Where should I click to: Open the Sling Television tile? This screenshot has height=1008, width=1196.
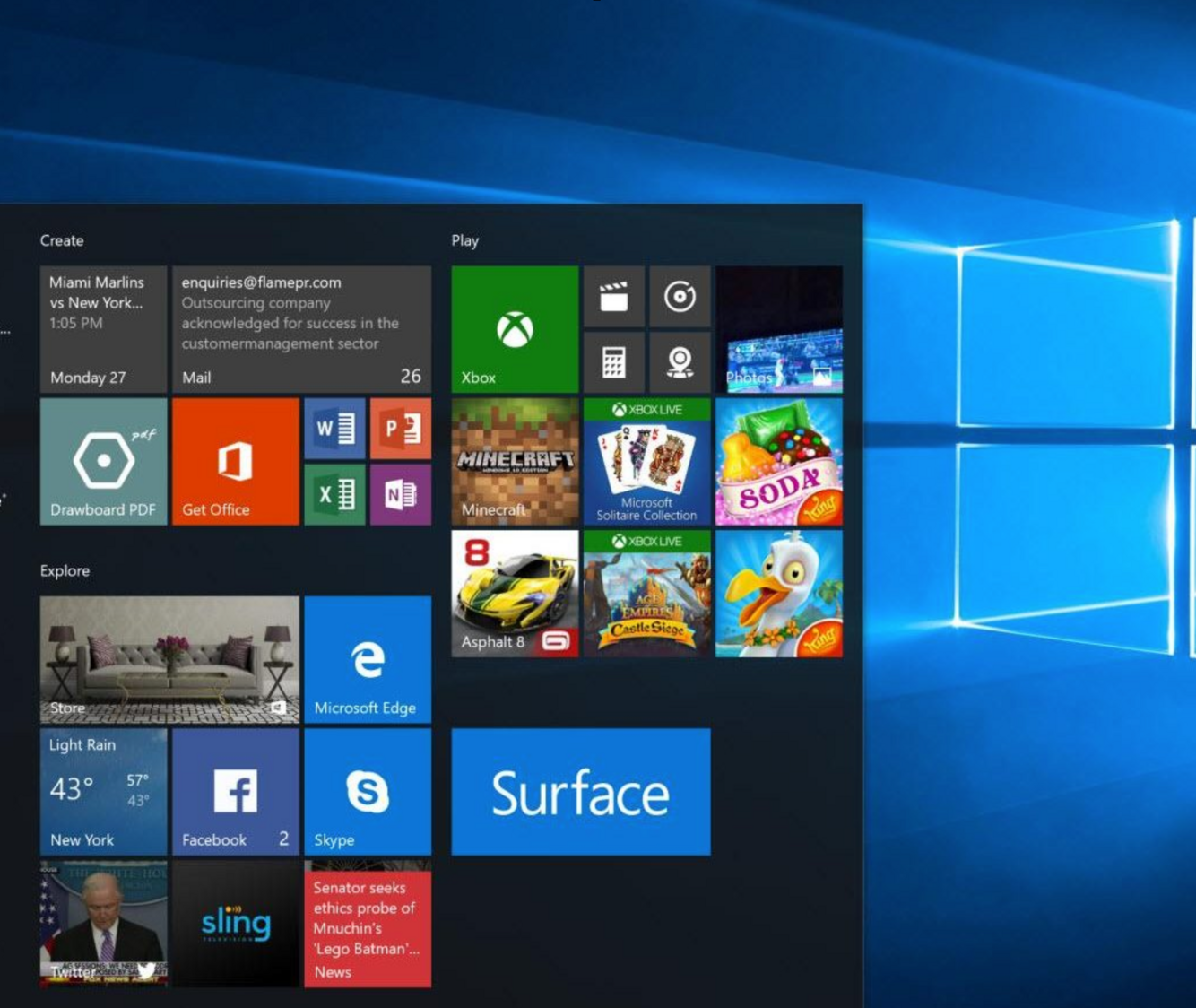click(236, 924)
